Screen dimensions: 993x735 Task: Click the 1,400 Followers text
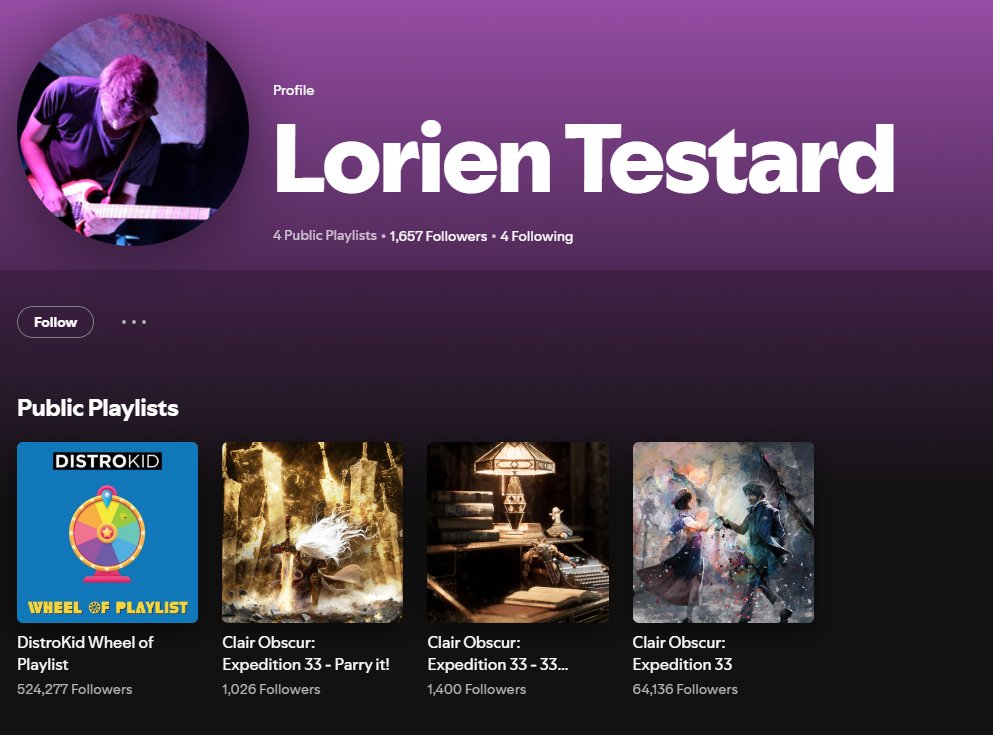pyautogui.click(x=476, y=689)
